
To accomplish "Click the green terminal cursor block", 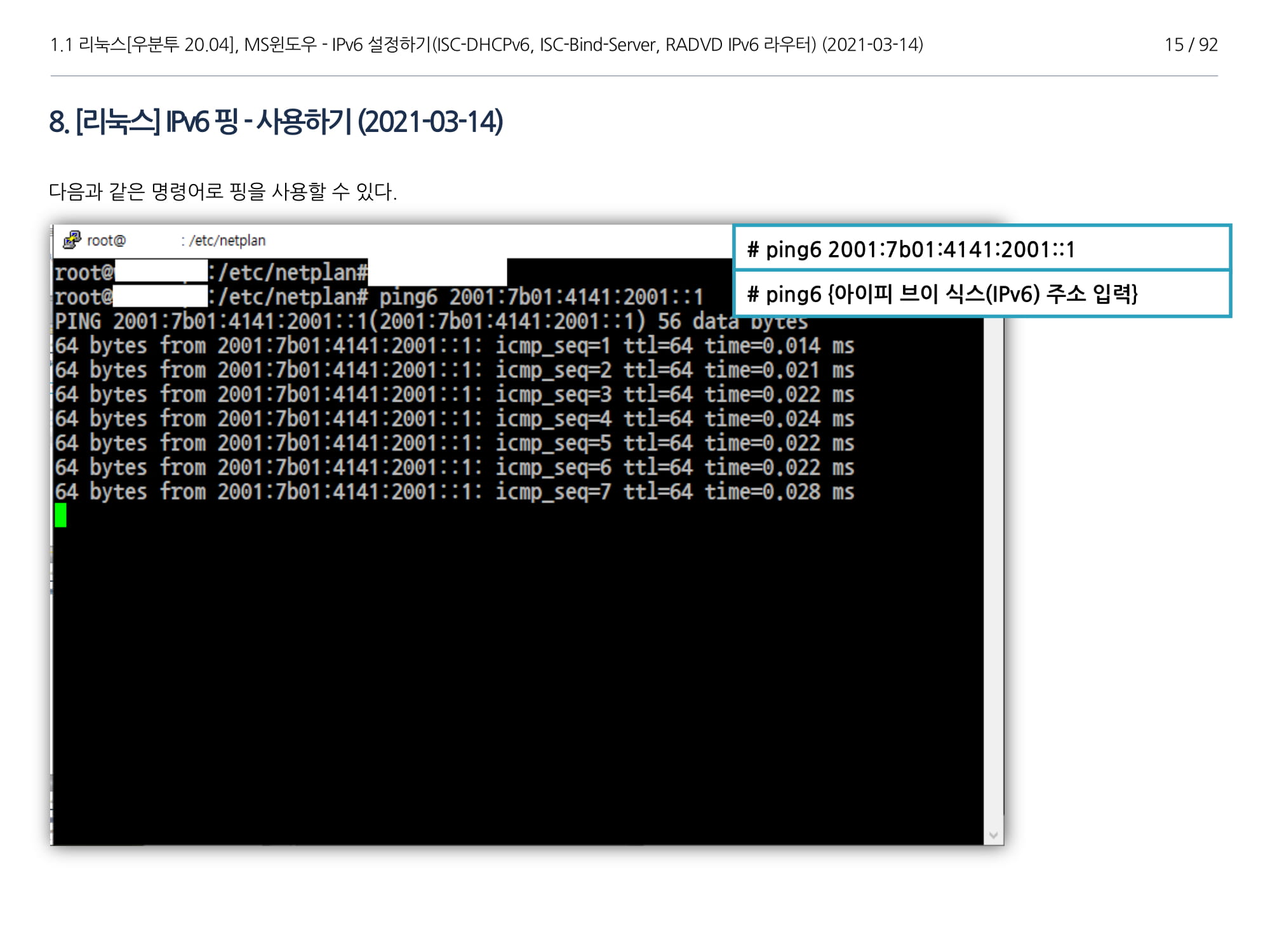I will pos(60,515).
